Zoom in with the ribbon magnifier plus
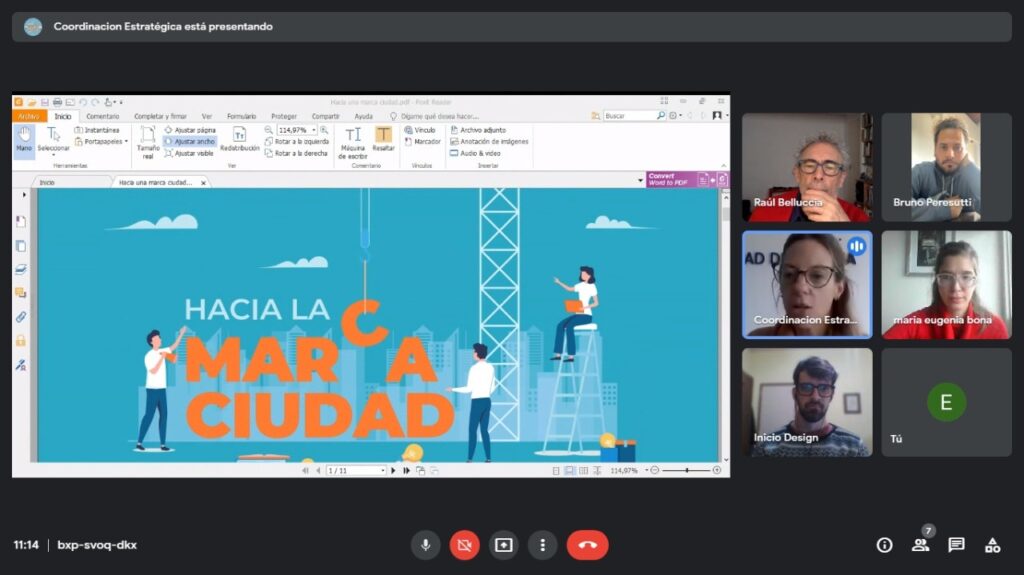The height and width of the screenshot is (575, 1024). (324, 130)
